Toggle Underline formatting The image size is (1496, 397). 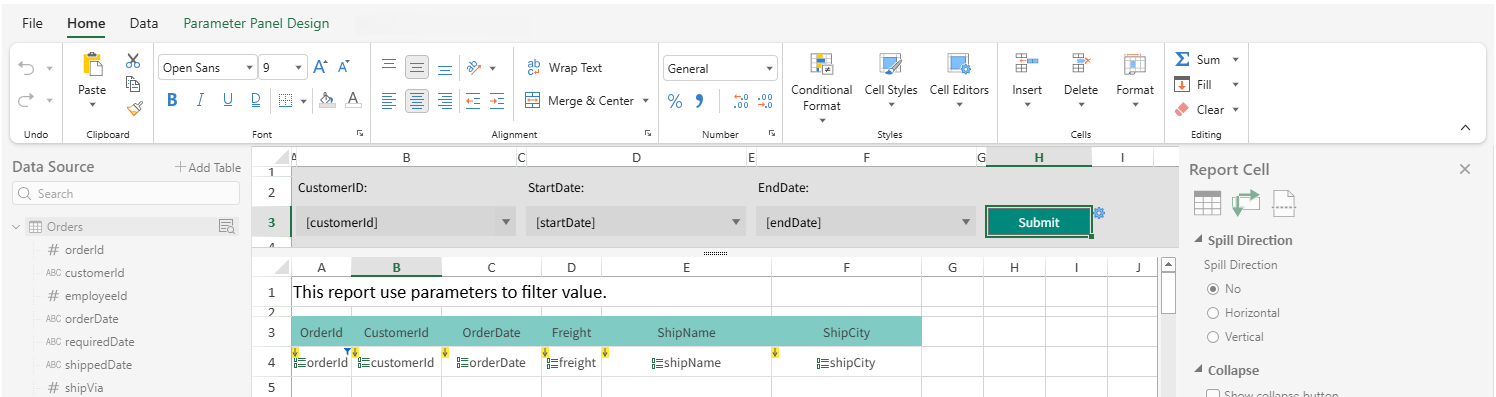pos(228,99)
